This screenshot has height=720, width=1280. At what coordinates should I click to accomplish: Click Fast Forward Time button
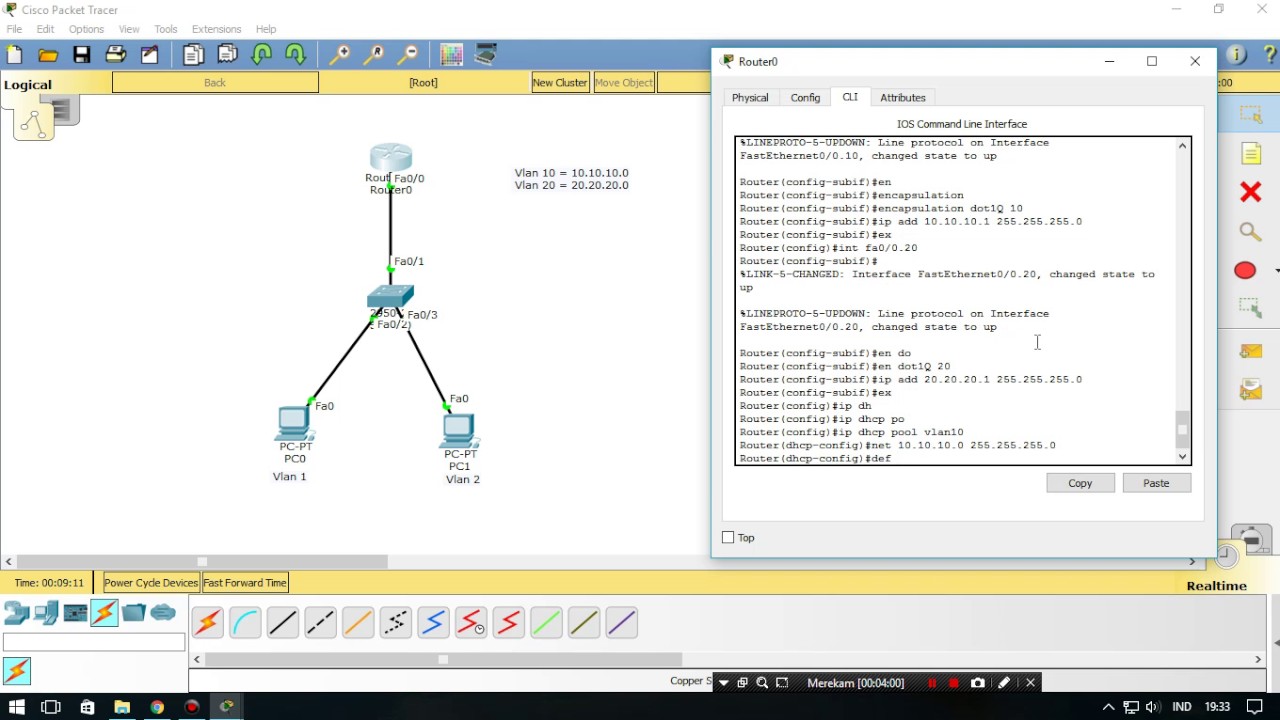245,583
